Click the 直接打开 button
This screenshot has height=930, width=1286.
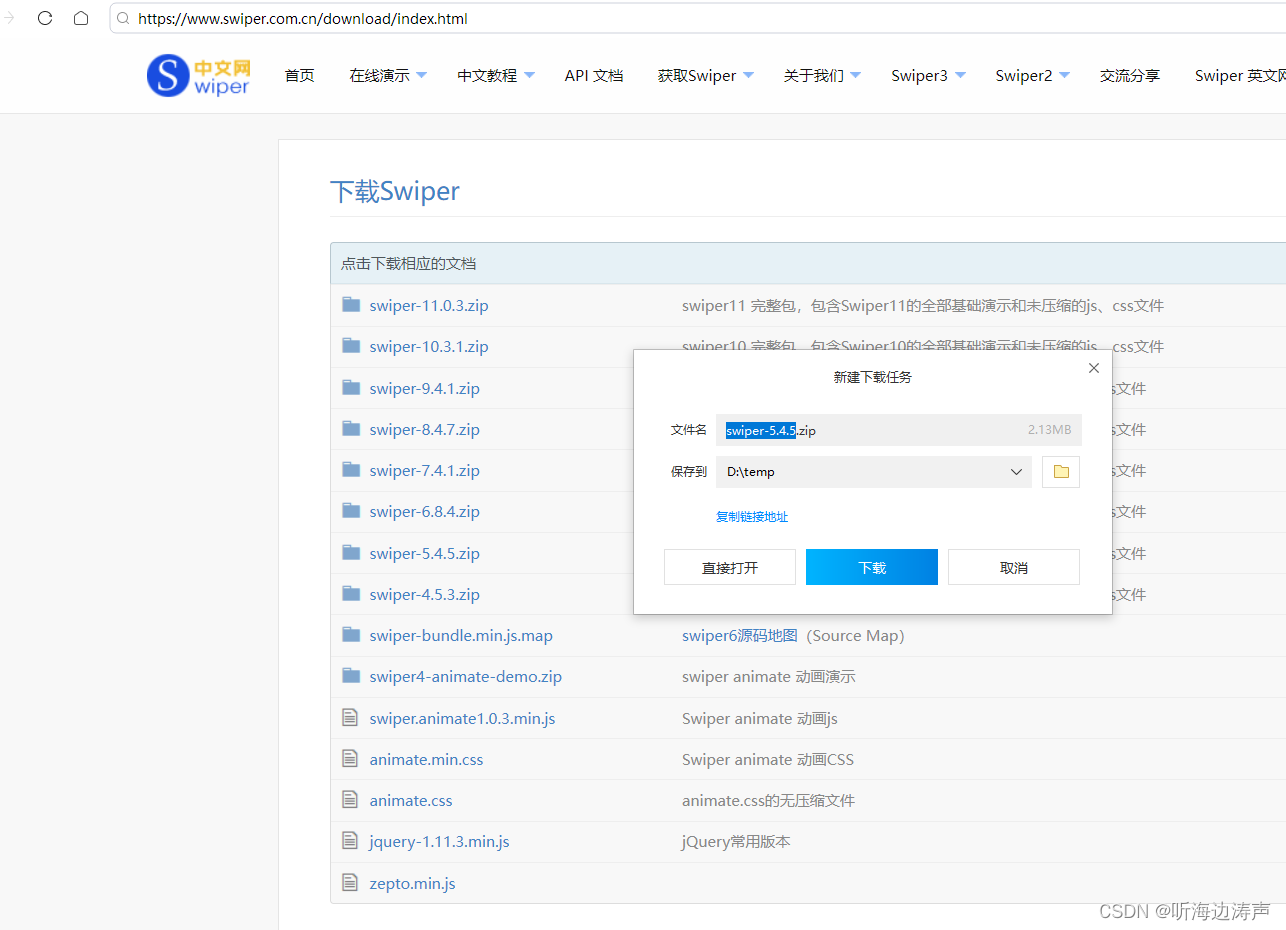point(730,567)
